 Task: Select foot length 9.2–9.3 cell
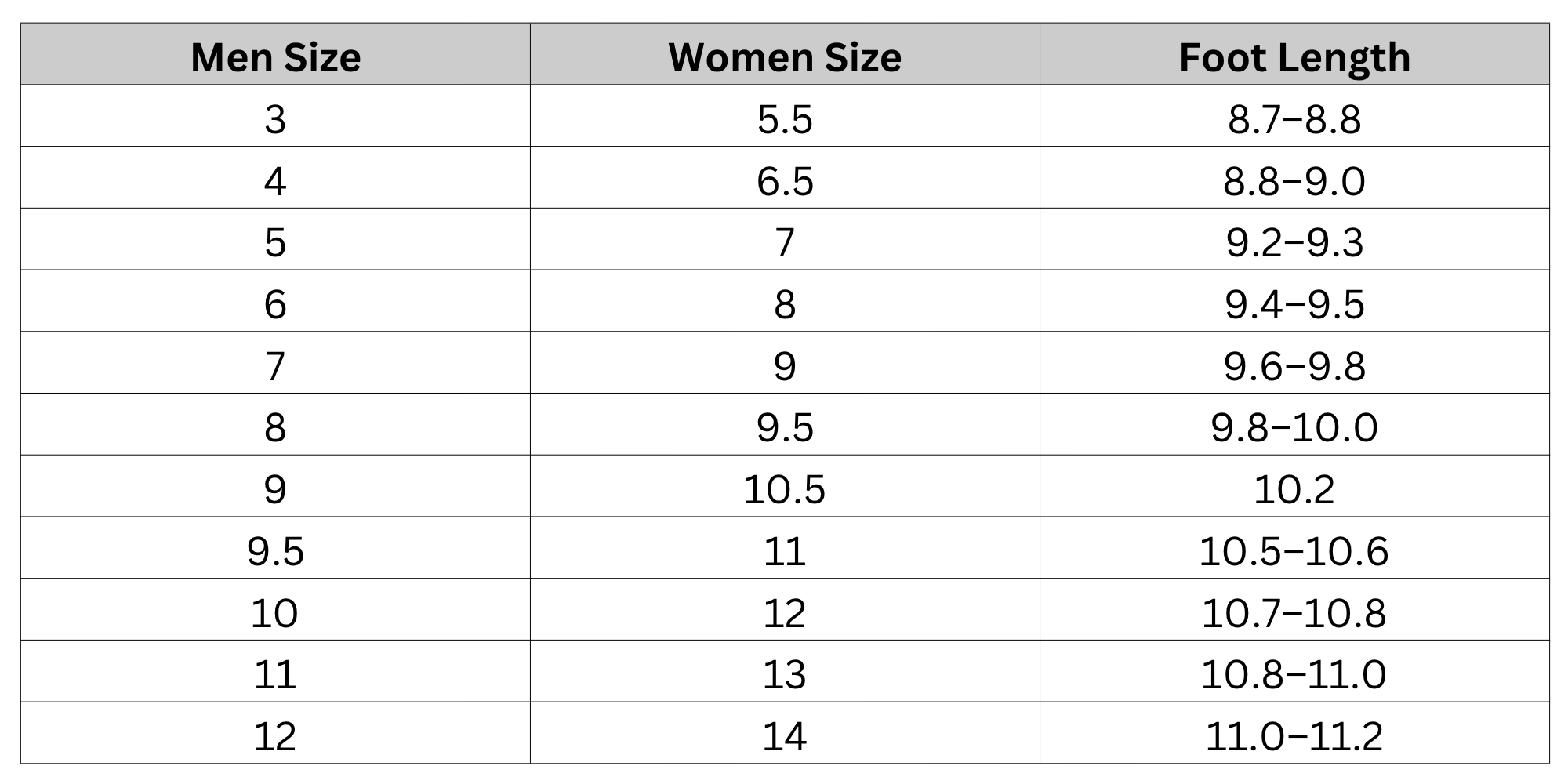tap(1294, 239)
